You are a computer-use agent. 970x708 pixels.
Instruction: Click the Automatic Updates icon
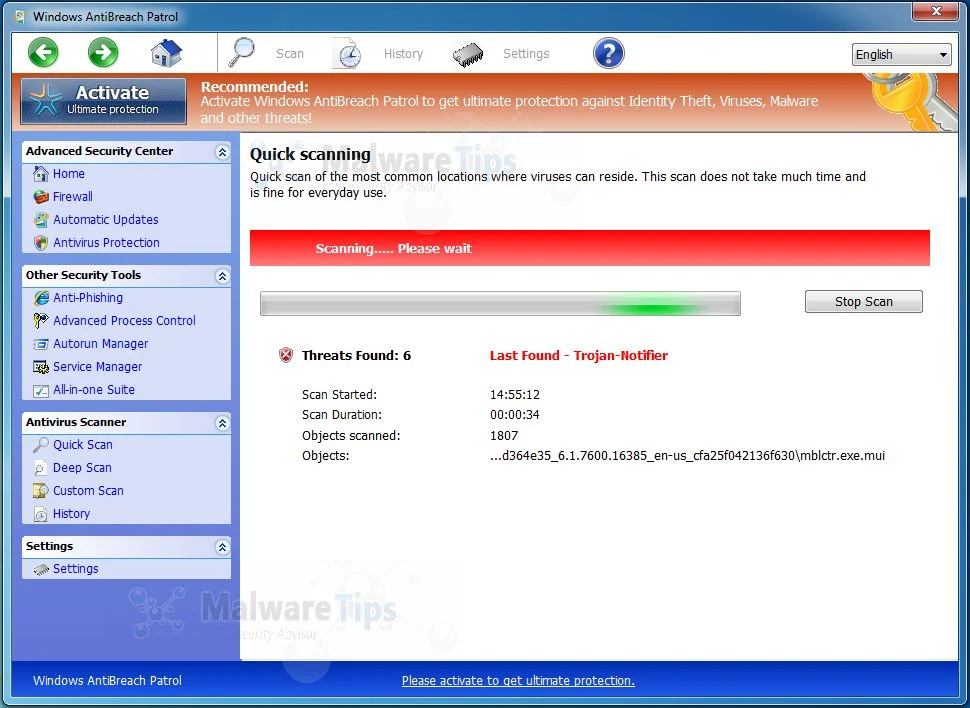pyautogui.click(x=41, y=220)
